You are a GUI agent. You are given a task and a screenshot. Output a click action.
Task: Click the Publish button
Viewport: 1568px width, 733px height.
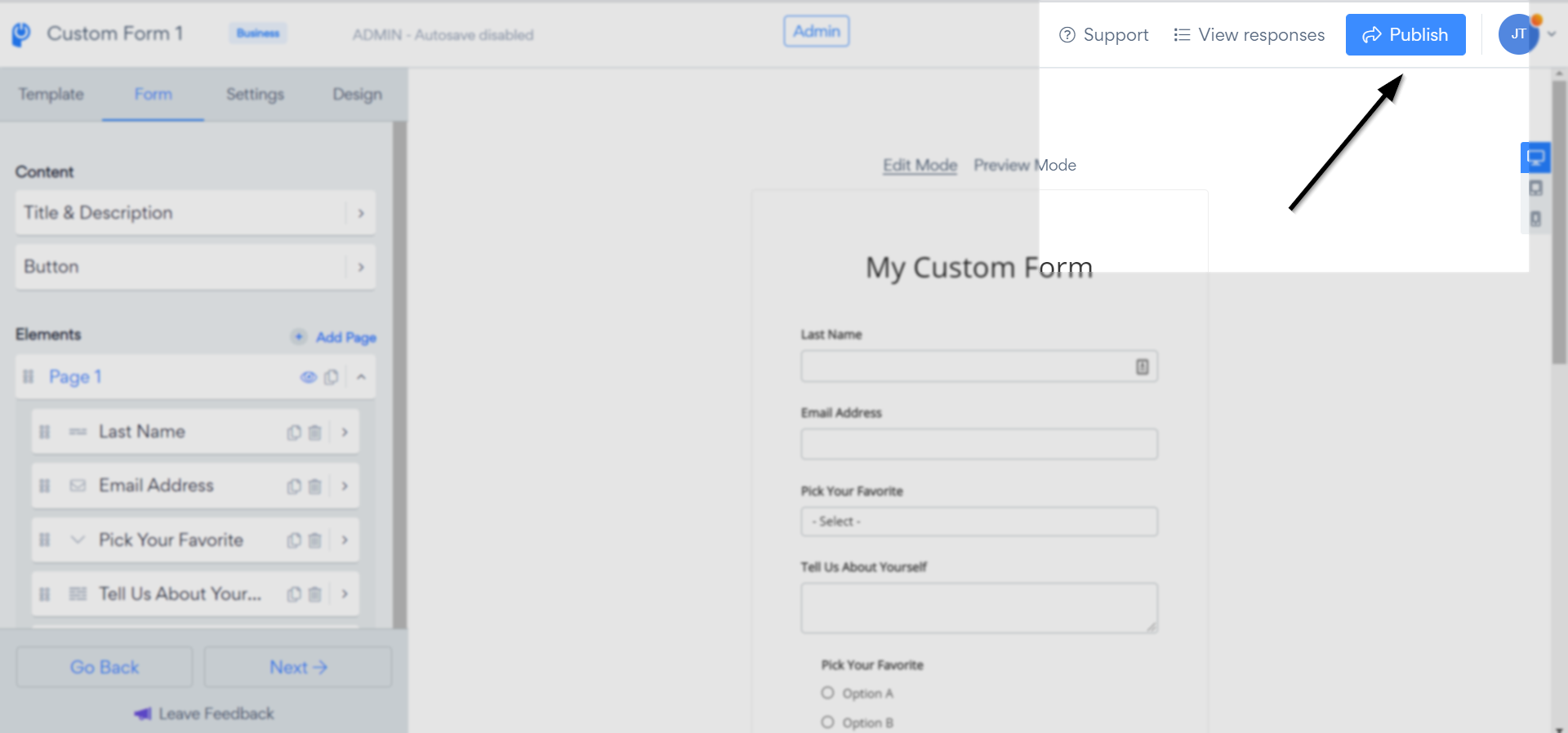coord(1405,34)
